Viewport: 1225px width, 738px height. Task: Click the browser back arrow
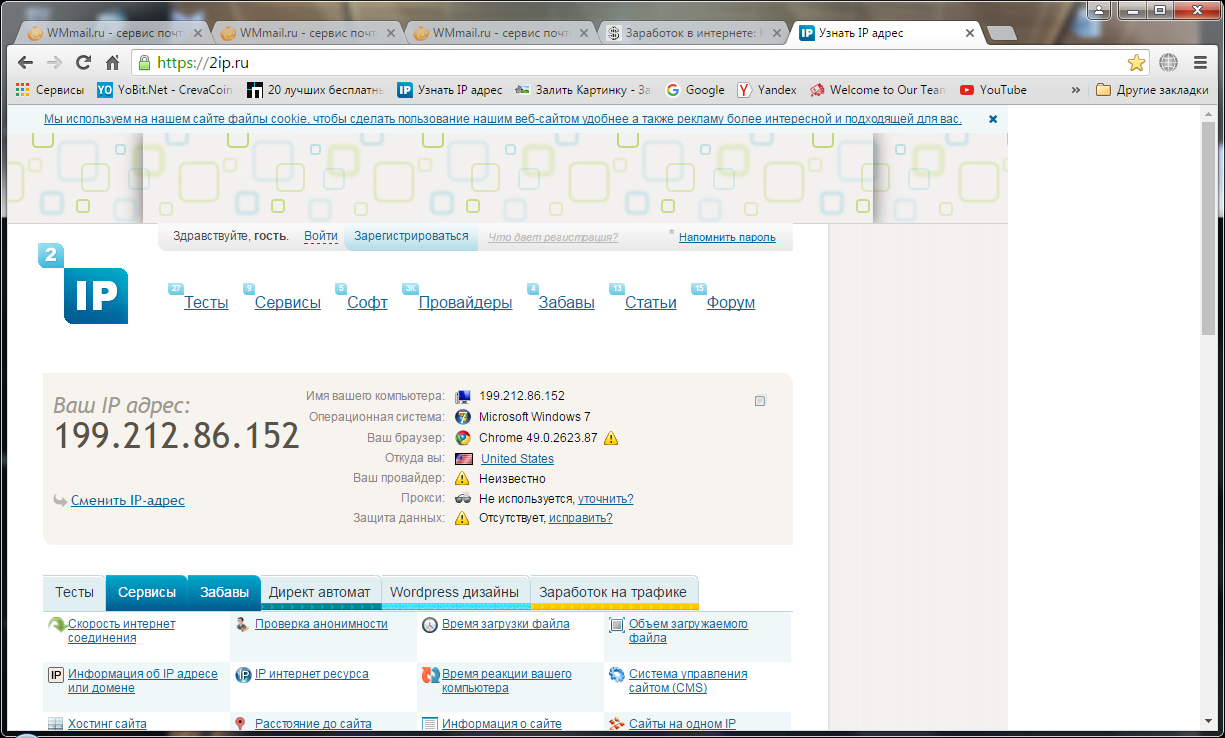point(26,62)
